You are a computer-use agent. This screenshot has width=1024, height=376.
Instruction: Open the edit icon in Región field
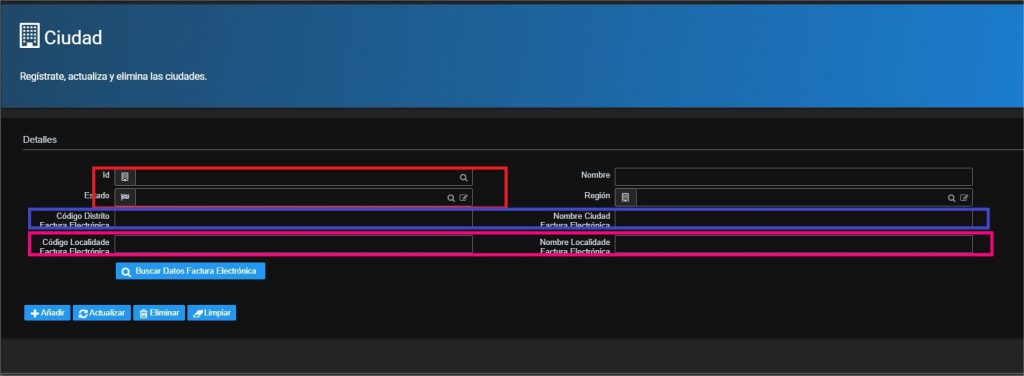(x=964, y=198)
